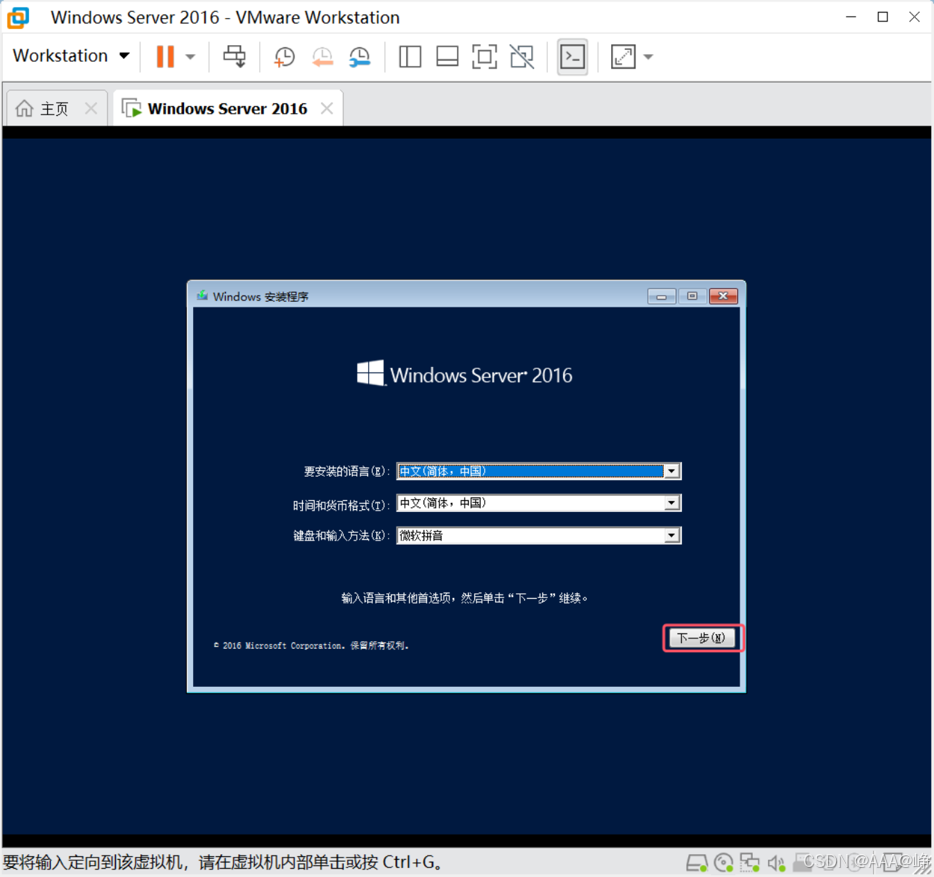The width and height of the screenshot is (934, 877).
Task: Click 下一步(N) to continue setup
Action: (x=702, y=637)
